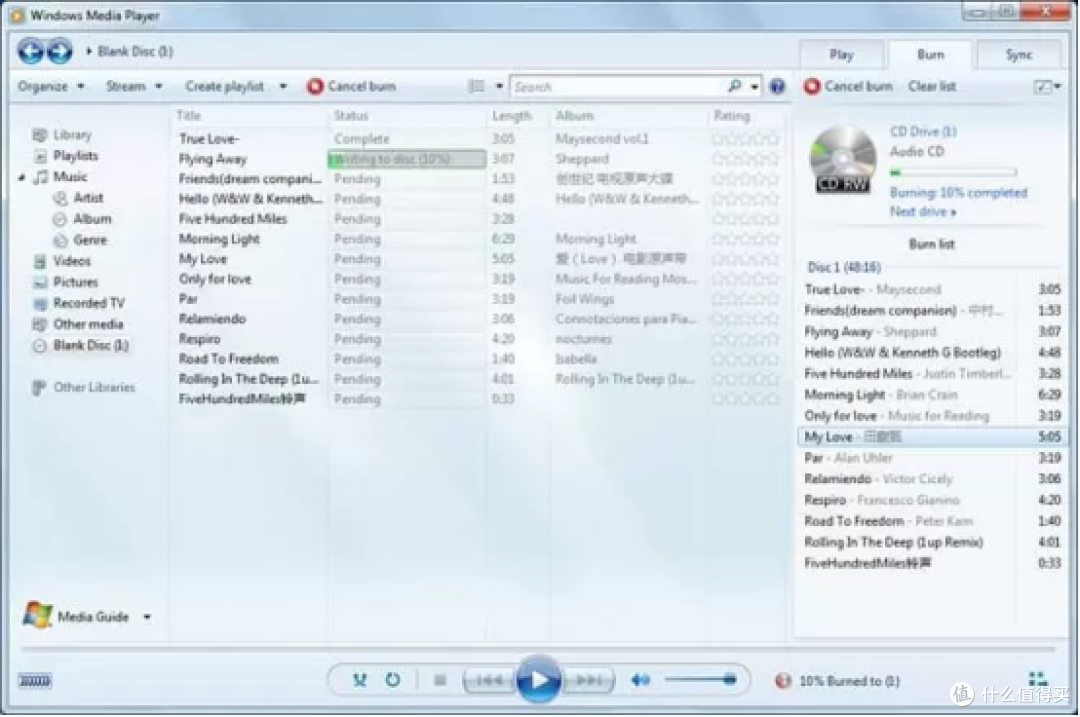Select Genre under Music
The image size is (1080, 717).
coord(90,240)
